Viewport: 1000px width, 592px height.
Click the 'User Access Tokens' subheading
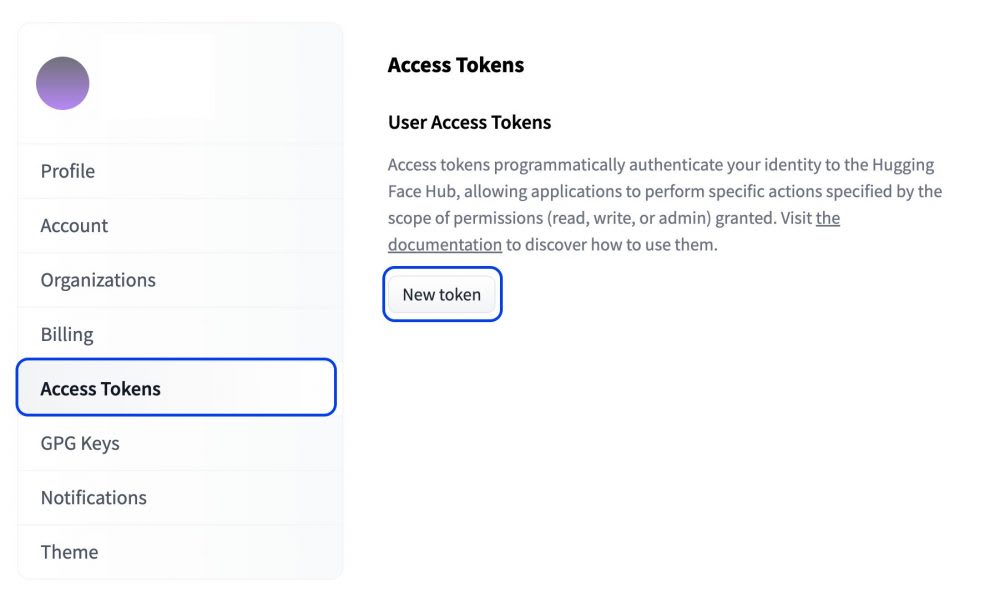point(469,123)
